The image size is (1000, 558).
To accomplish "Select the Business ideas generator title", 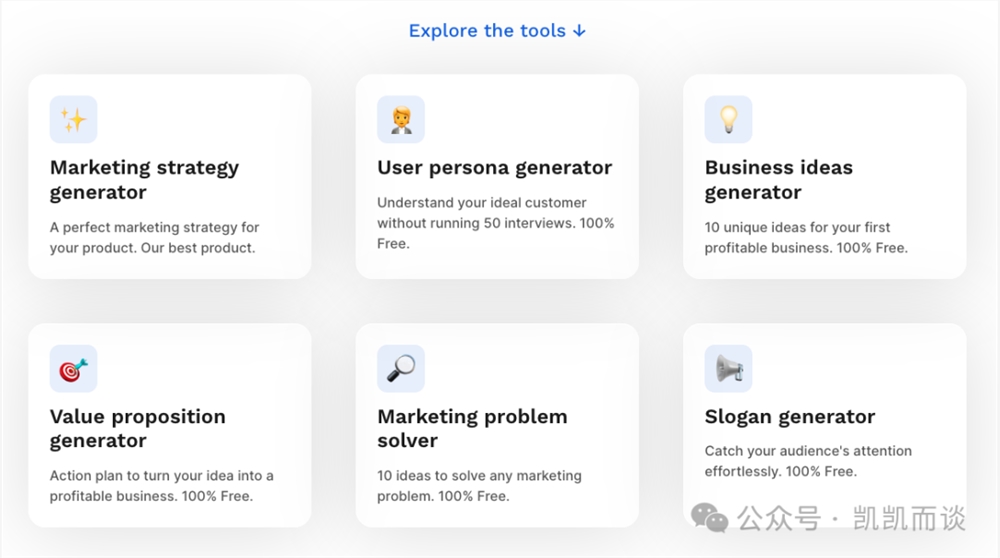I will click(778, 180).
